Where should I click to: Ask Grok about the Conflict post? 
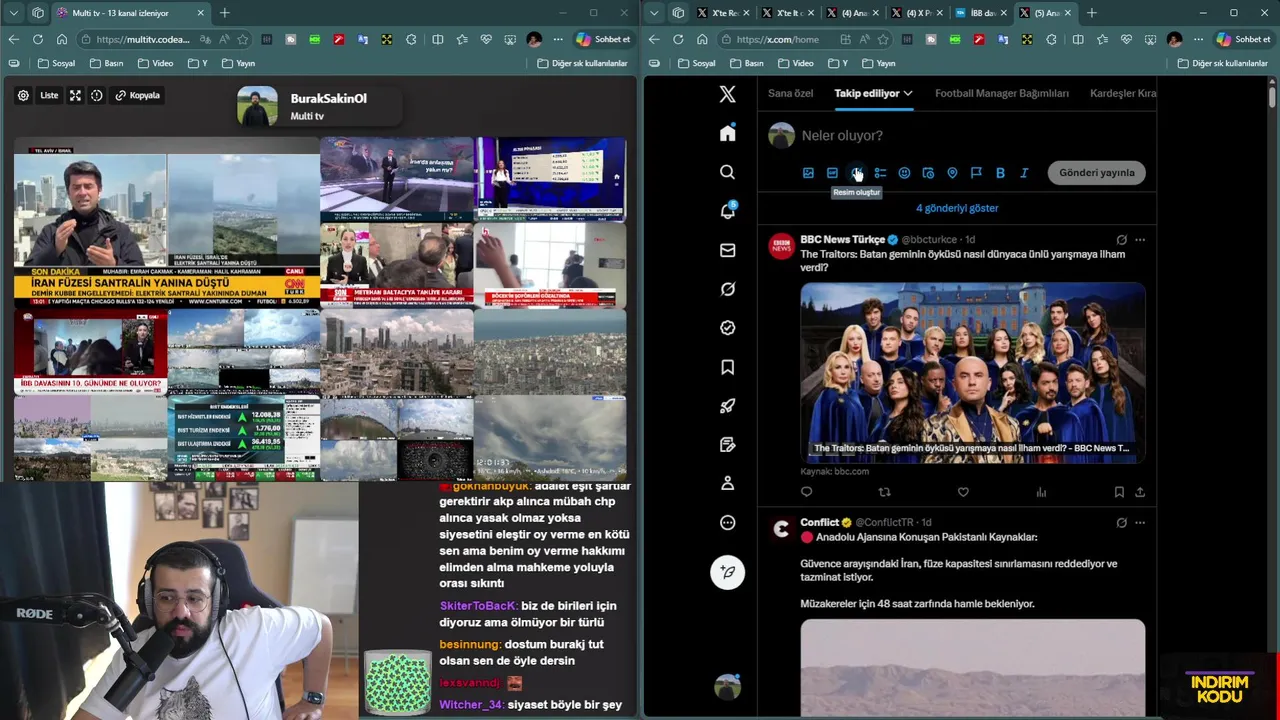[x=1121, y=523]
